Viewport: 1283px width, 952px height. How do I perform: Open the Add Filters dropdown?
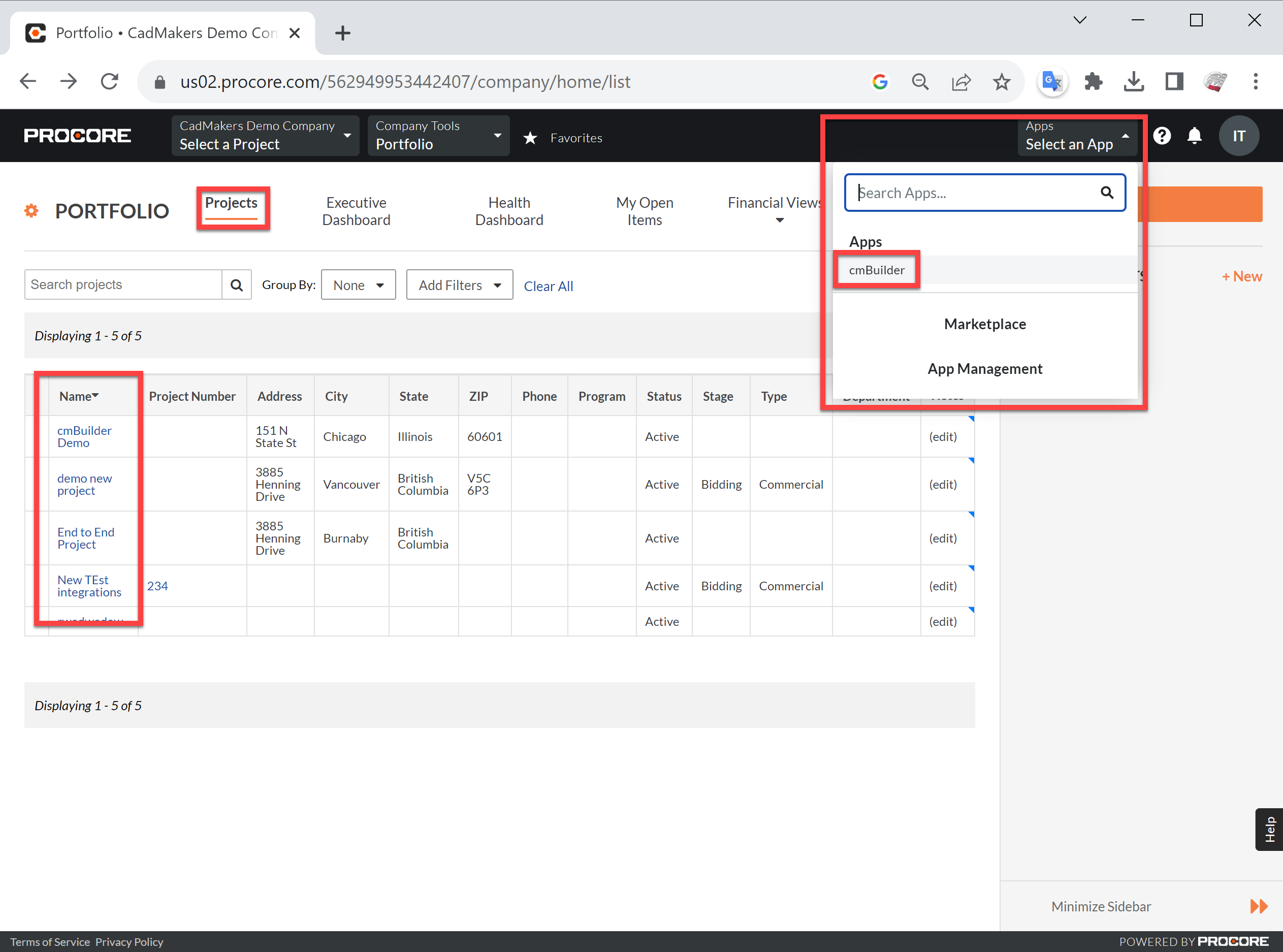pyautogui.click(x=459, y=284)
